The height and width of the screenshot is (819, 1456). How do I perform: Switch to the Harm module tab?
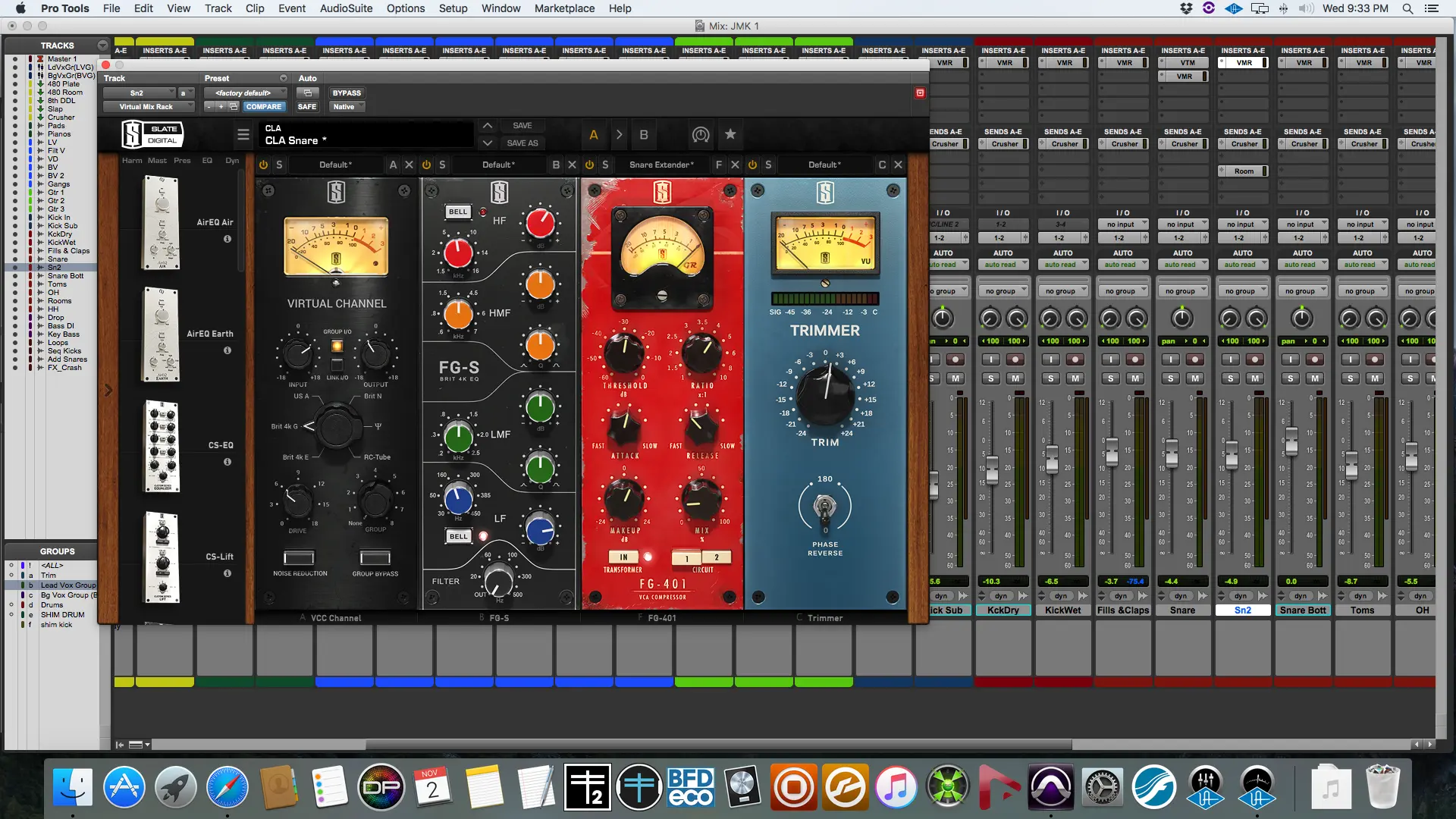[x=132, y=161]
